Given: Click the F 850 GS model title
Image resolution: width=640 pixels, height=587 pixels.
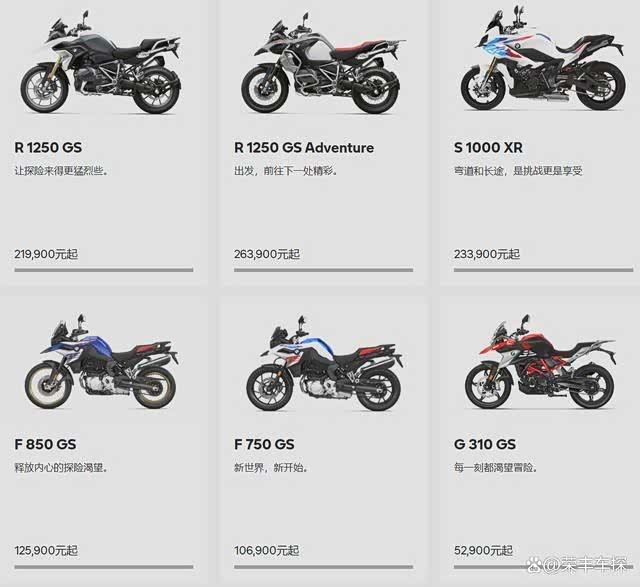Looking at the screenshot, I should 45,444.
